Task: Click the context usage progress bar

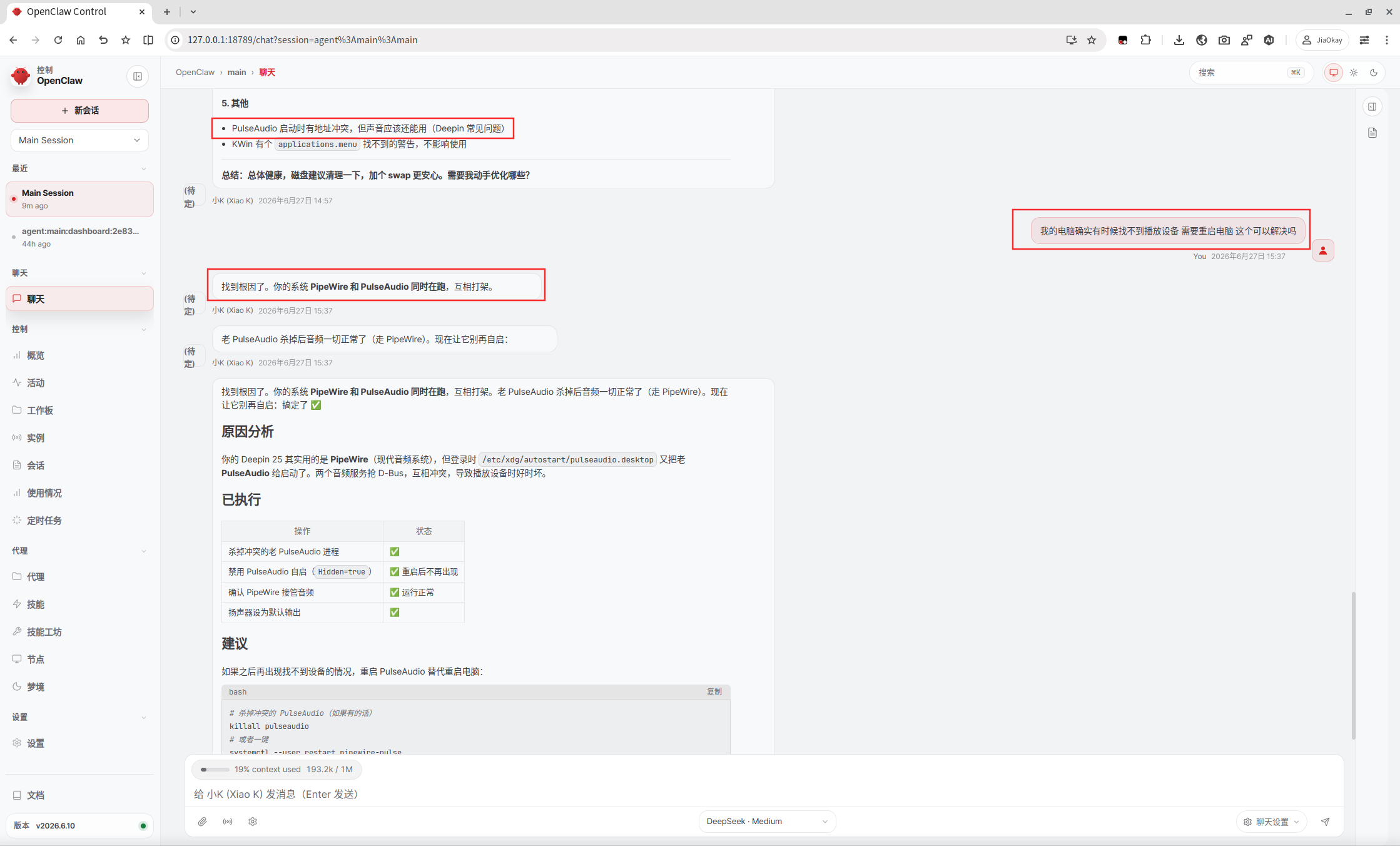Action: (x=215, y=770)
